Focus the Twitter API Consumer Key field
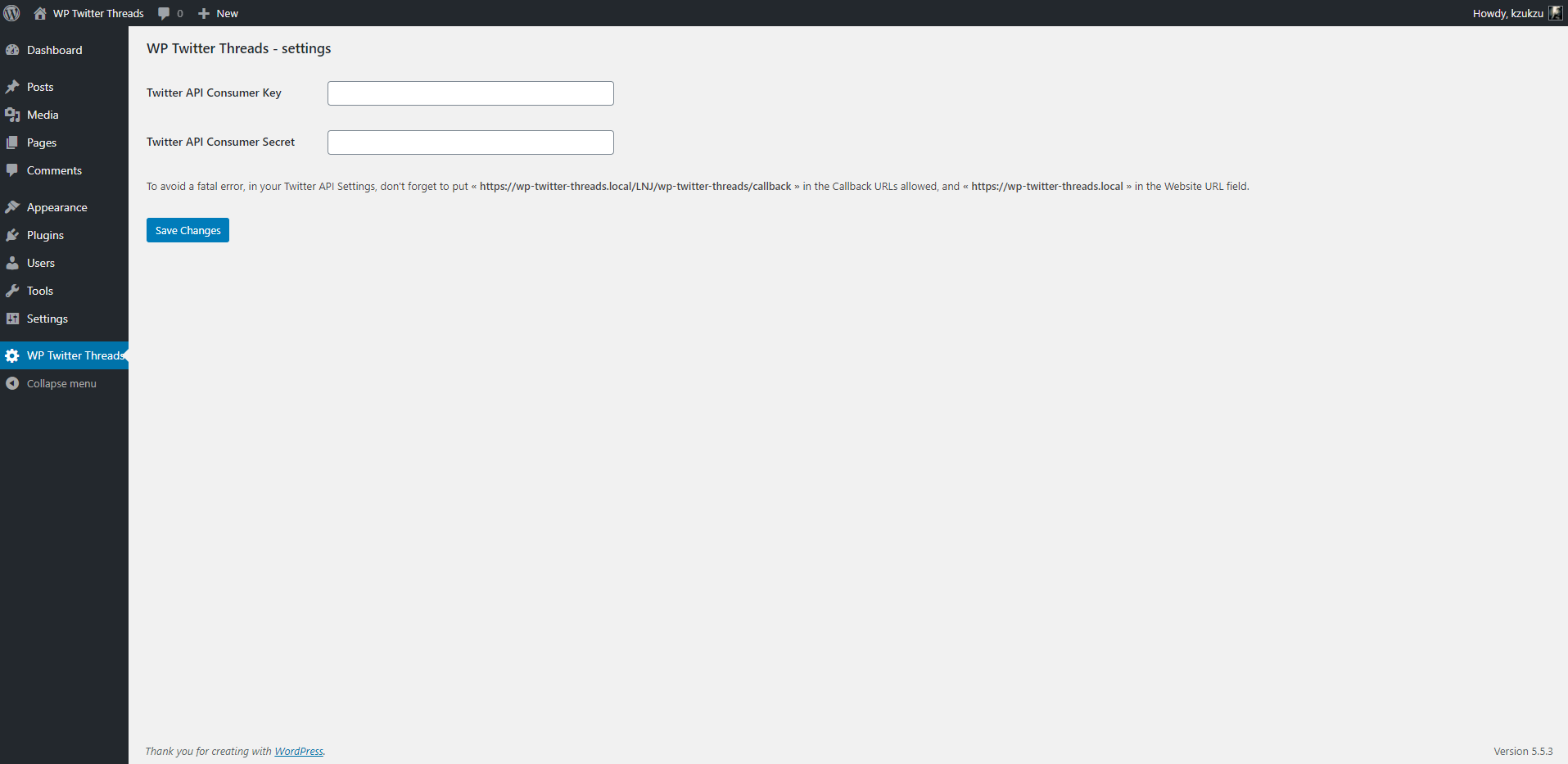This screenshot has height=764, width=1568. (471, 93)
